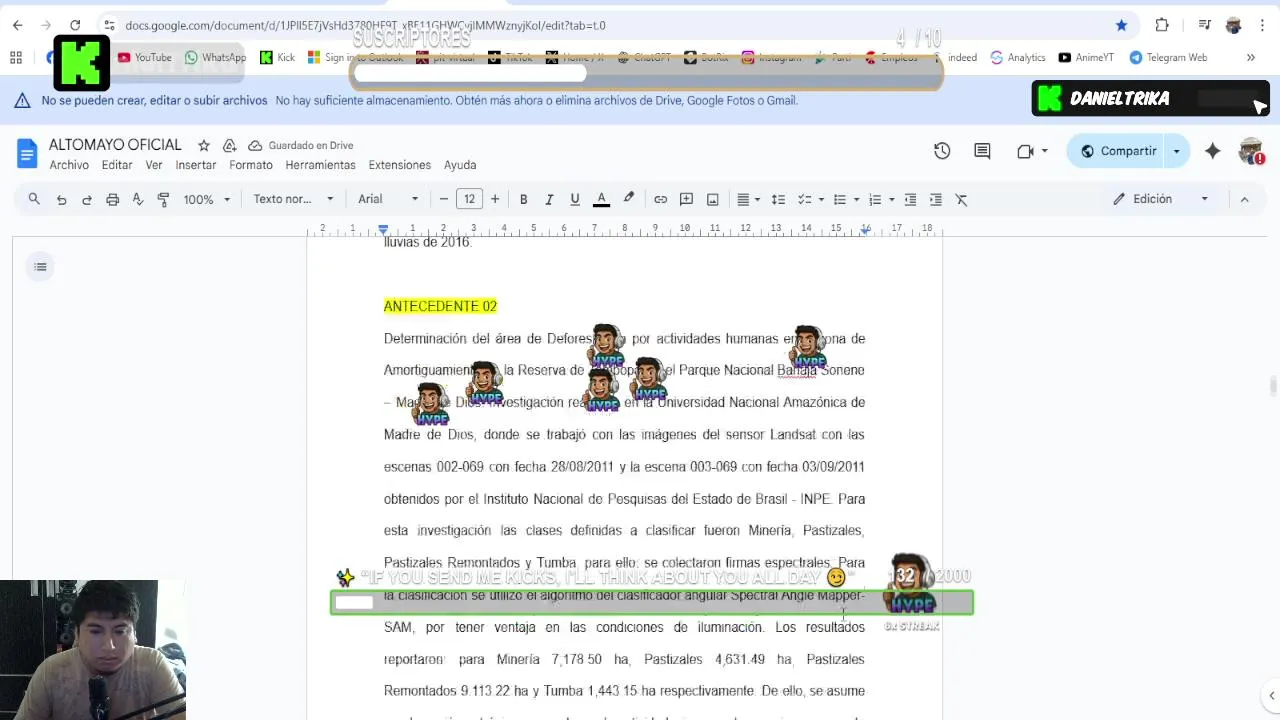
Task: Open the YouTube bookmark
Action: point(145,57)
